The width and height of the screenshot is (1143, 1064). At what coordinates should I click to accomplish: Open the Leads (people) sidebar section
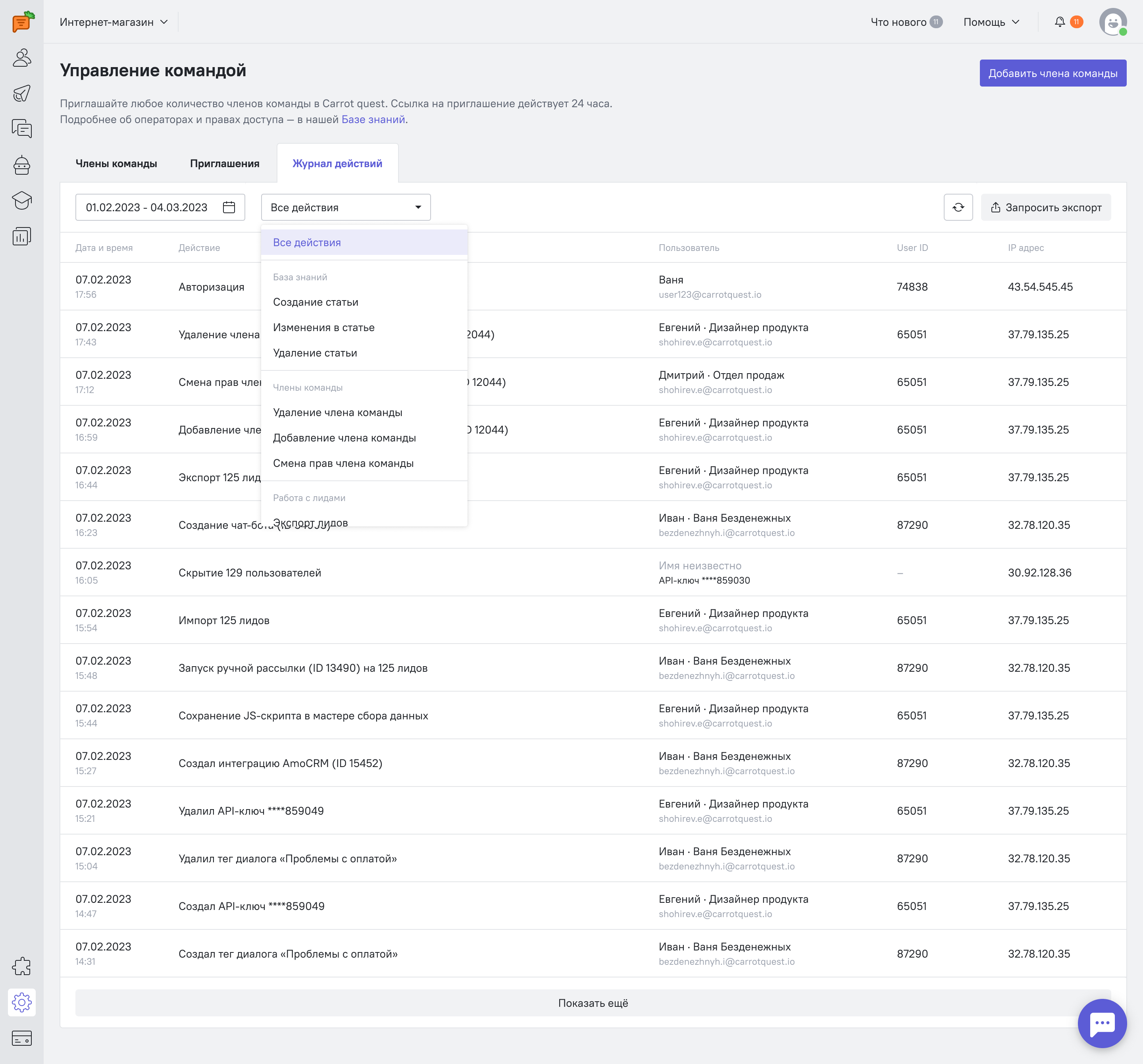[x=22, y=58]
